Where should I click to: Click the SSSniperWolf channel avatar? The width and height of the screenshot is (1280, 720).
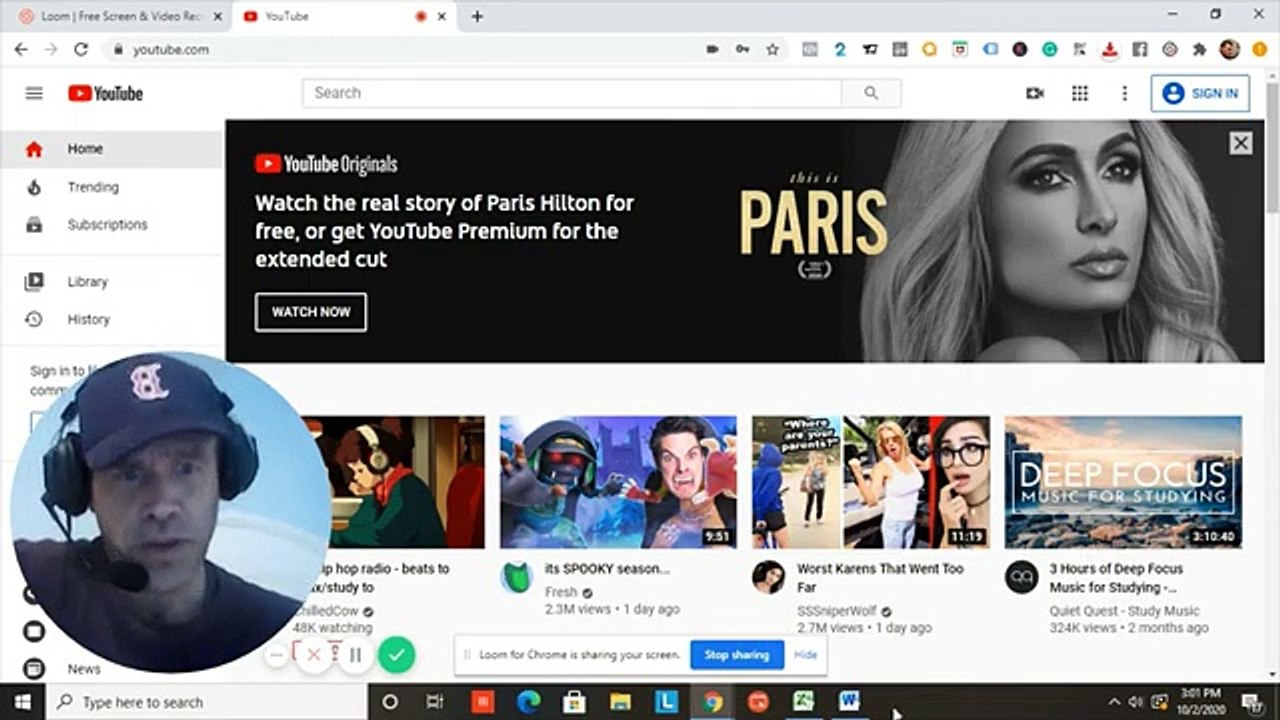tap(769, 577)
